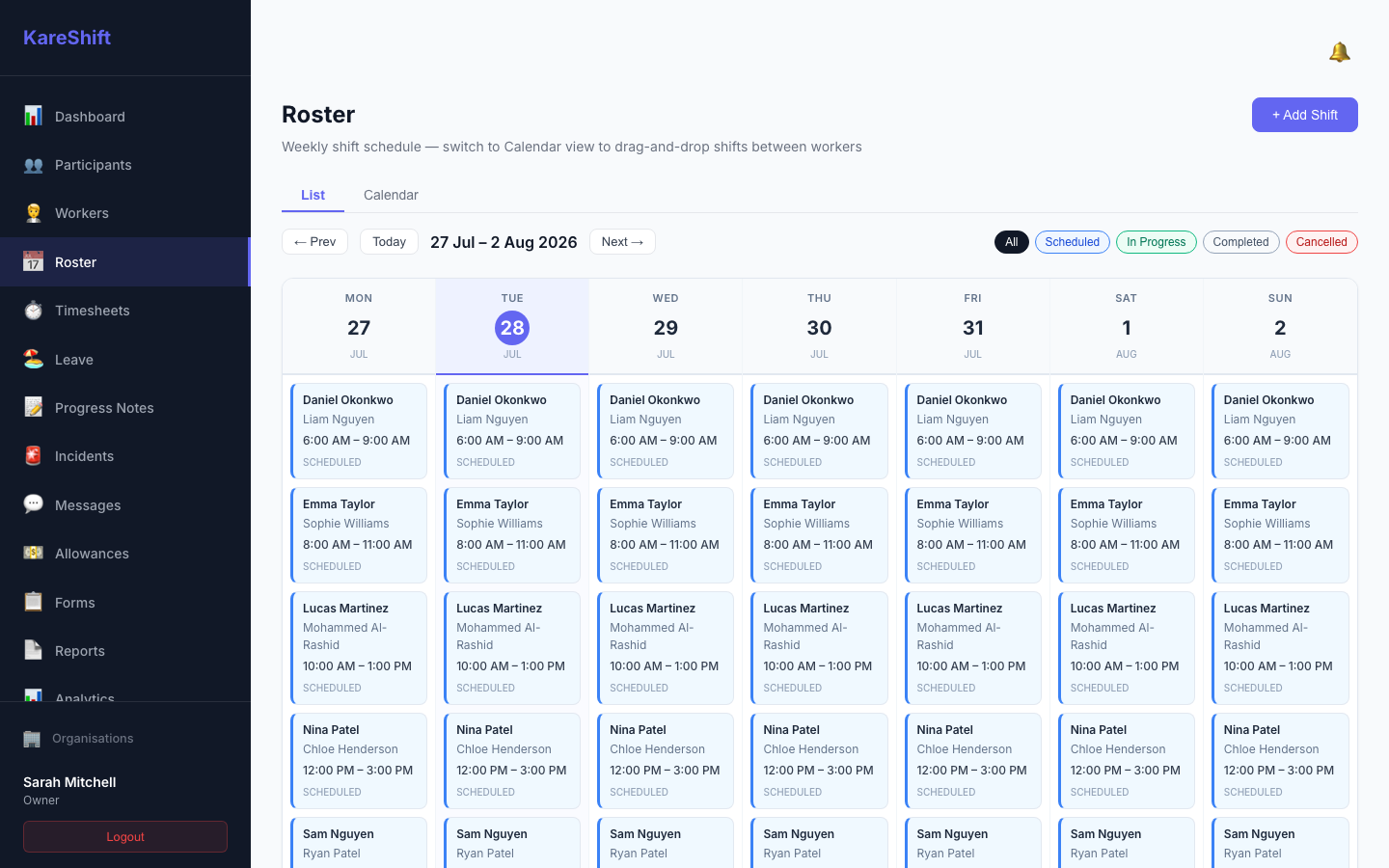This screenshot has height=868, width=1389.
Task: Filter shifts by Cancelled status
Action: tap(1321, 242)
